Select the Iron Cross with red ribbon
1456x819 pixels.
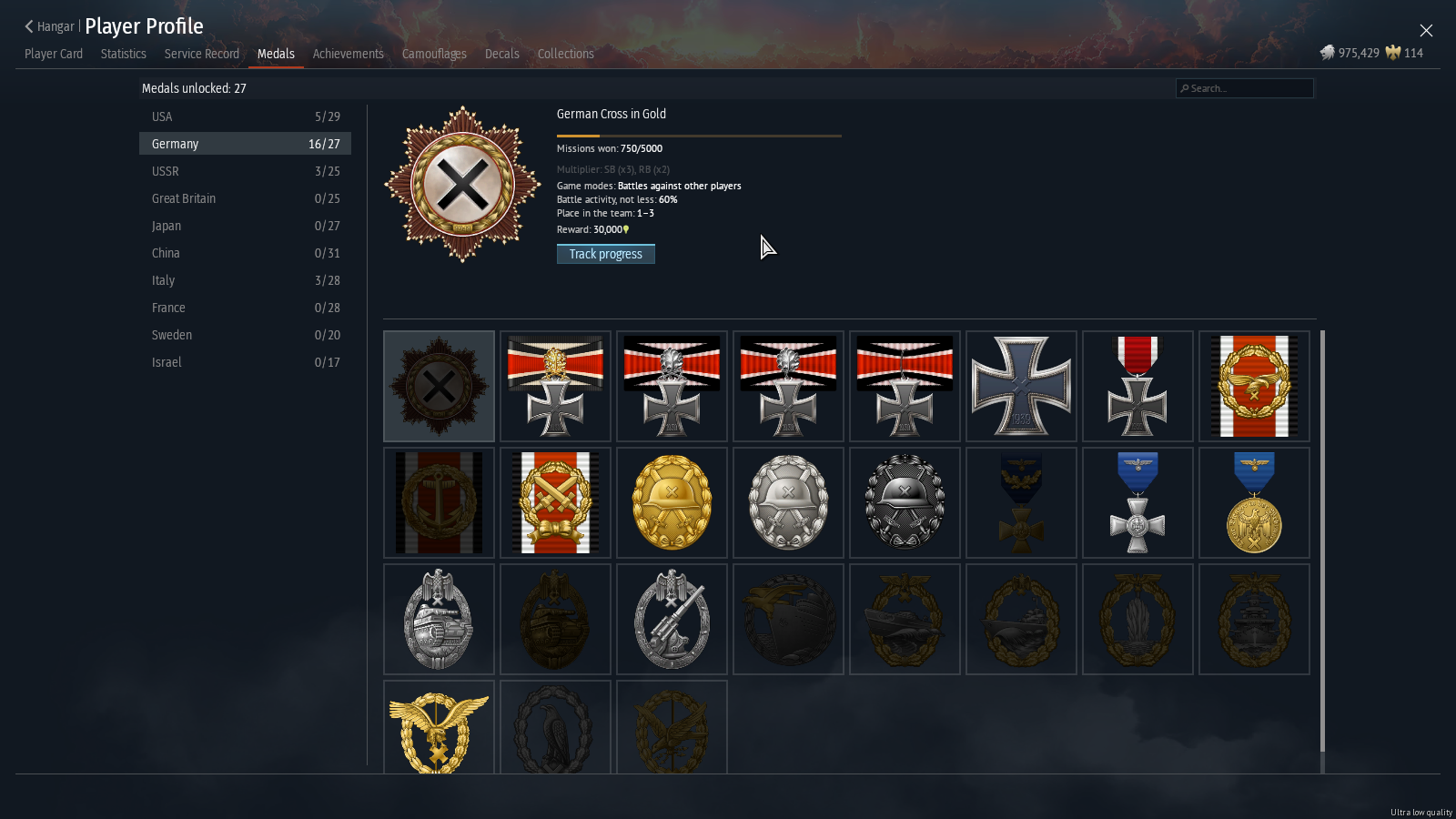coord(1137,386)
